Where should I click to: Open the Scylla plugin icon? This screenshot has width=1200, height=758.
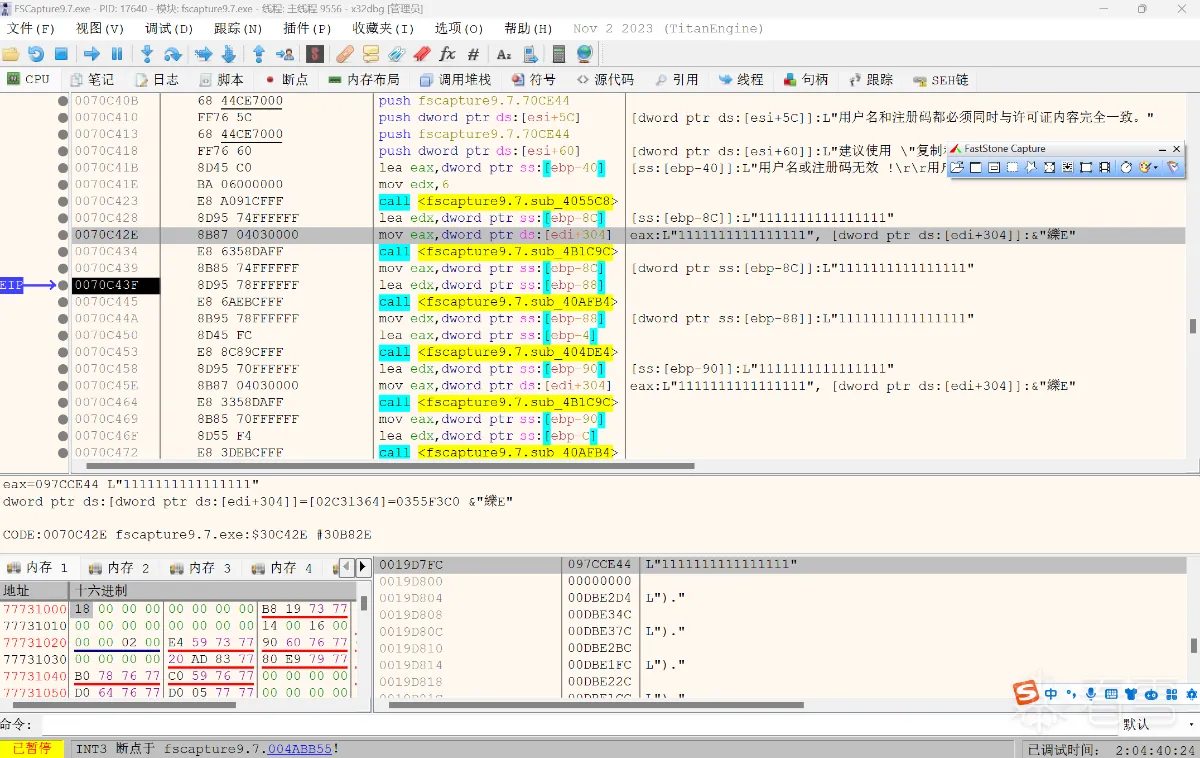[x=314, y=54]
